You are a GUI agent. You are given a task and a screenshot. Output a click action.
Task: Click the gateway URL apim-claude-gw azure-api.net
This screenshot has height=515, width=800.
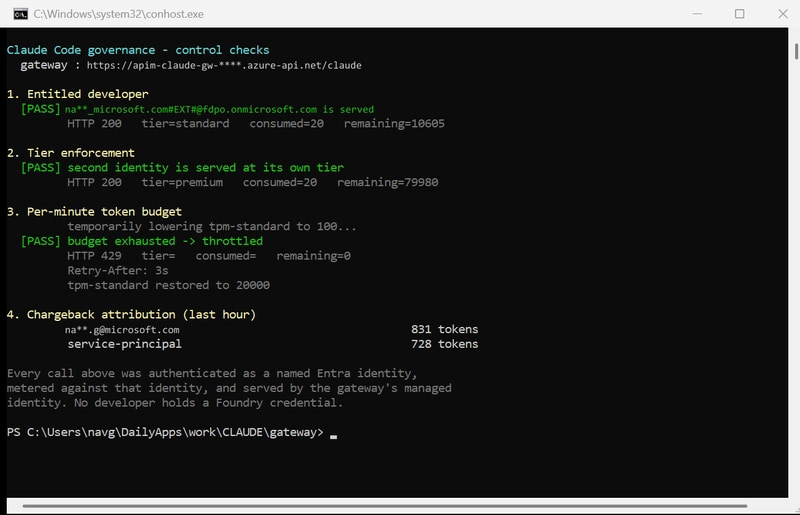[224, 65]
